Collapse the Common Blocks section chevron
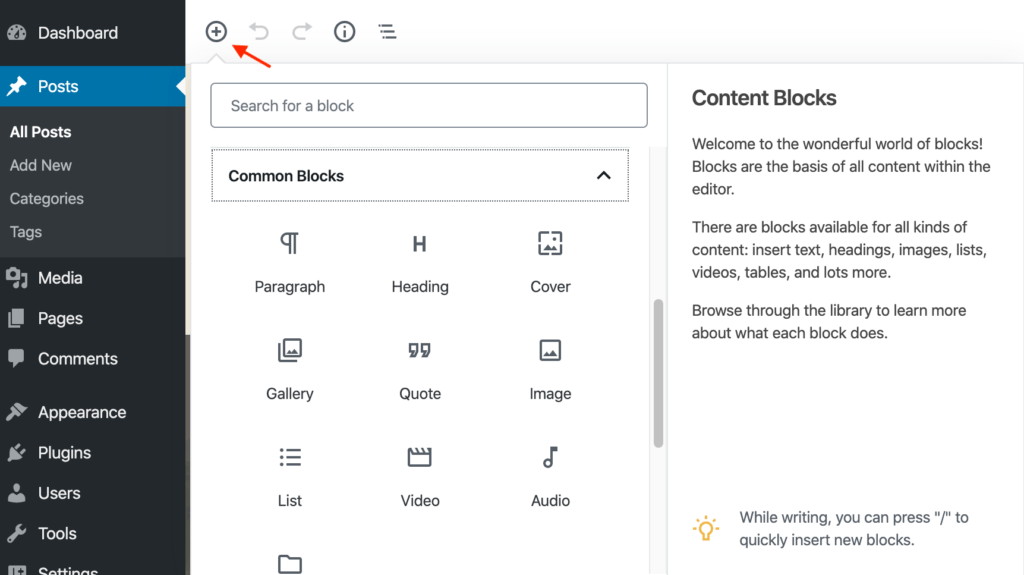 pos(603,176)
